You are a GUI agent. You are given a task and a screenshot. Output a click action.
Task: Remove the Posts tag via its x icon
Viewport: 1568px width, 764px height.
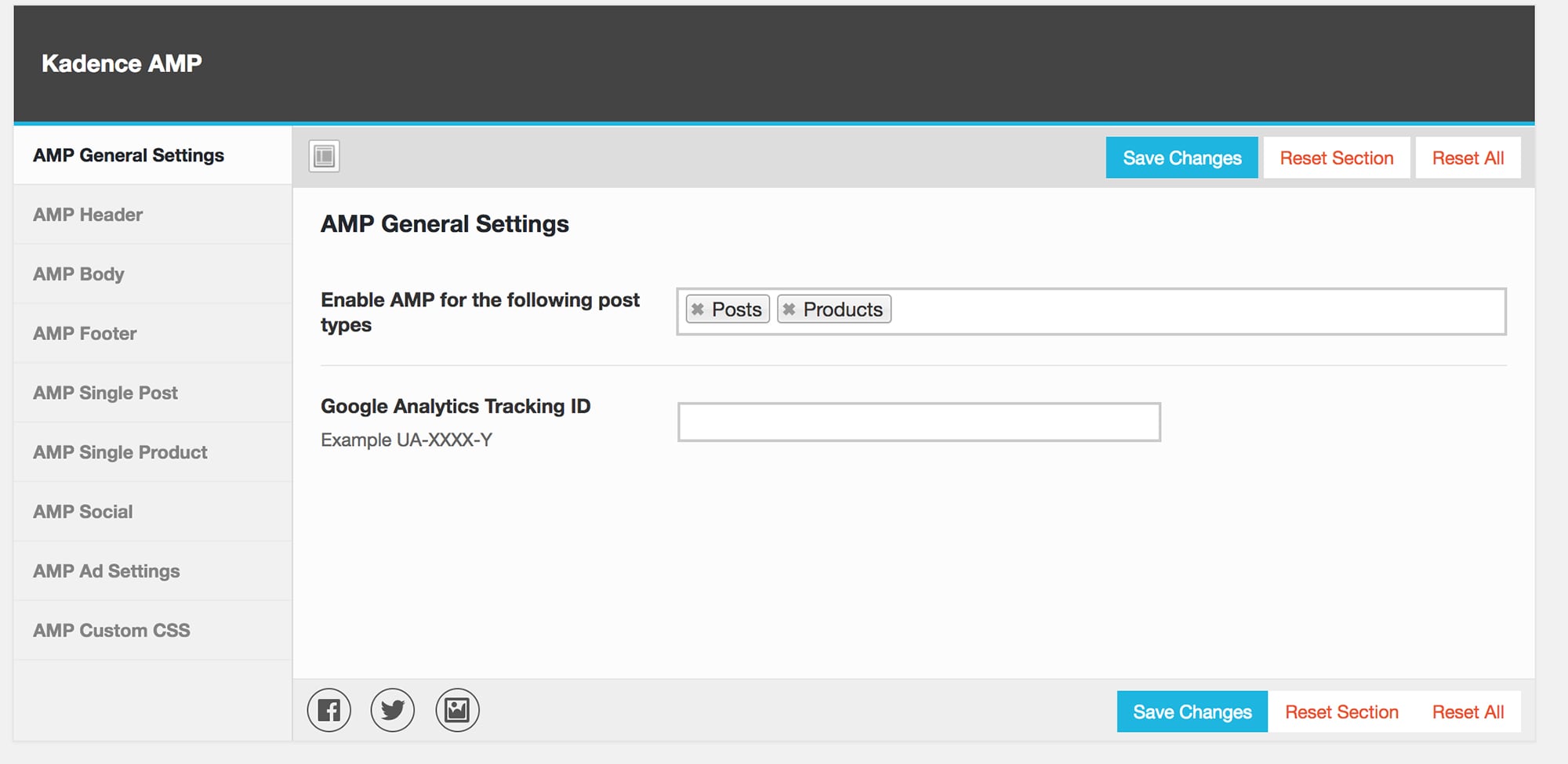(x=699, y=309)
